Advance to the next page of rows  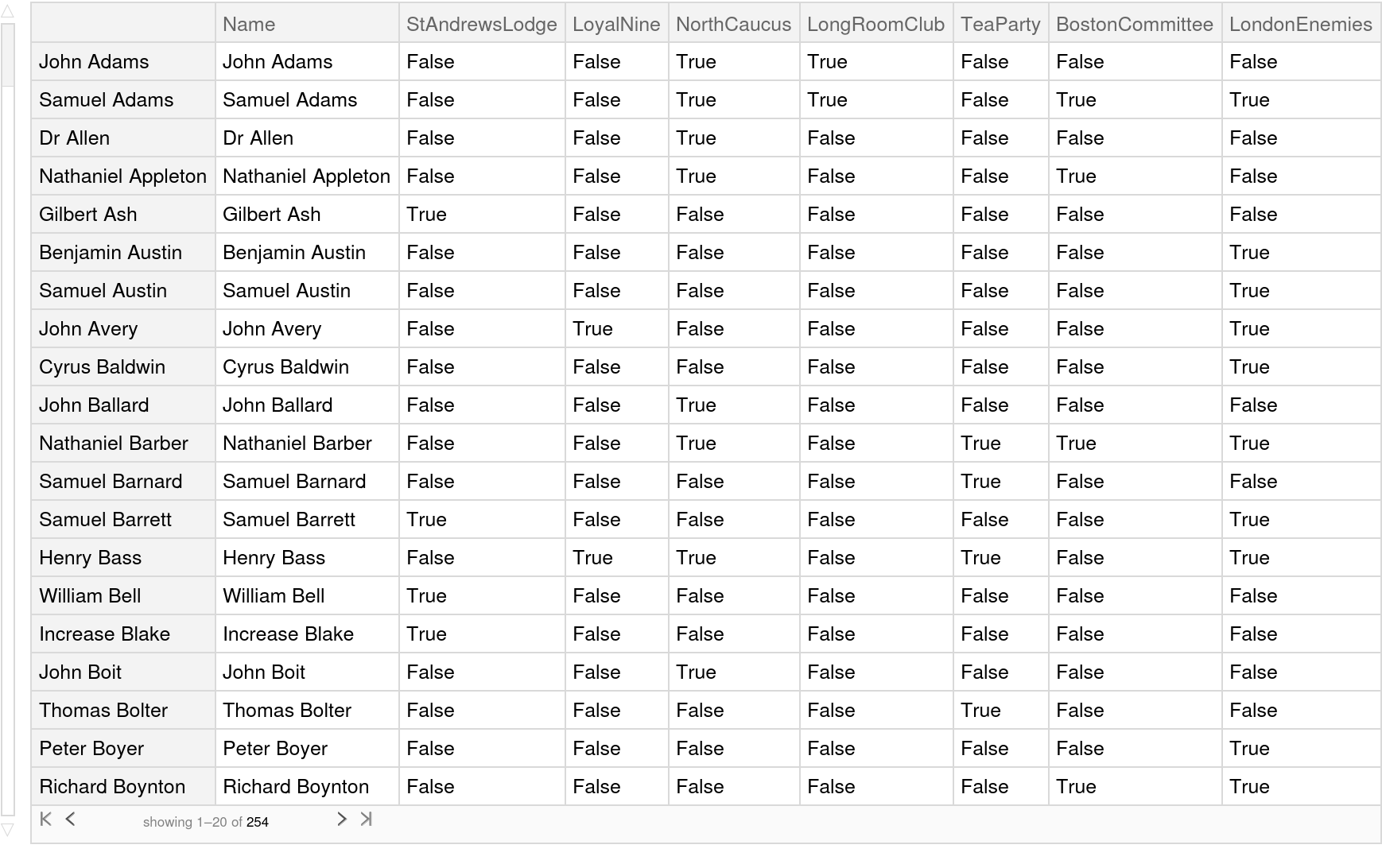pyautogui.click(x=341, y=819)
